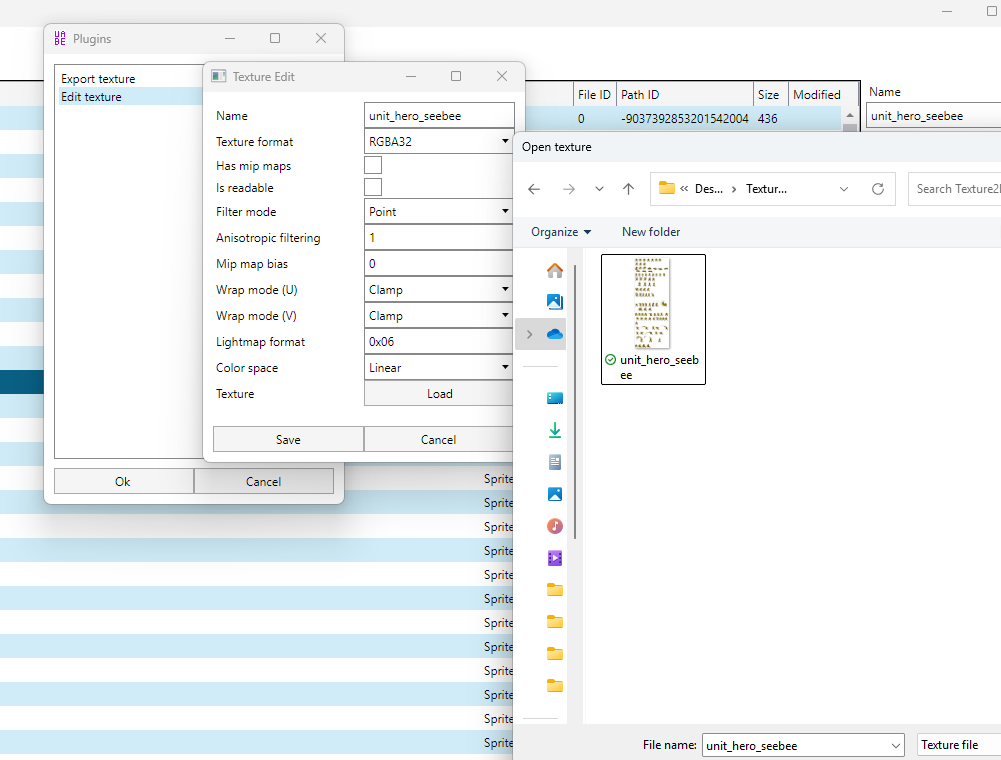This screenshot has height=760, width=1001.
Task: Open the Music folder icon
Action: click(555, 526)
